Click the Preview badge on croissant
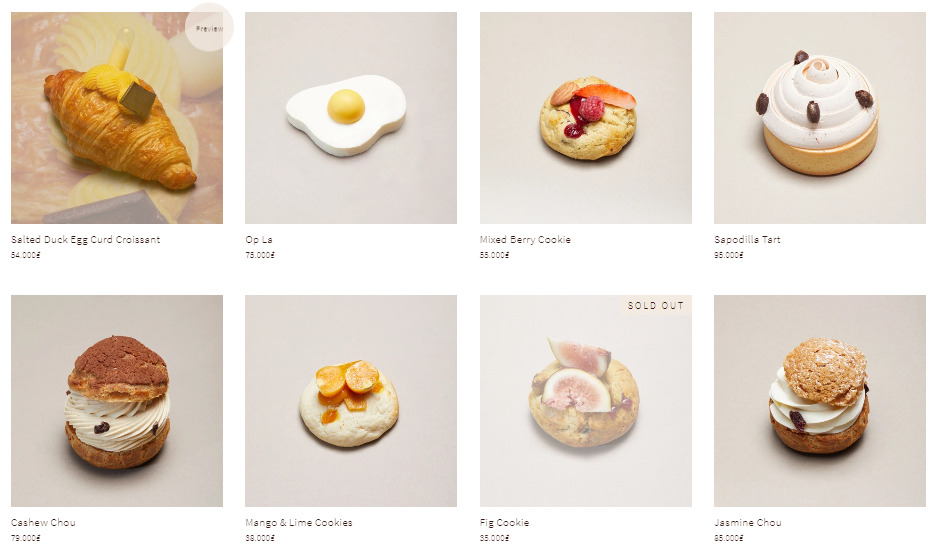940x554 pixels. click(209, 28)
